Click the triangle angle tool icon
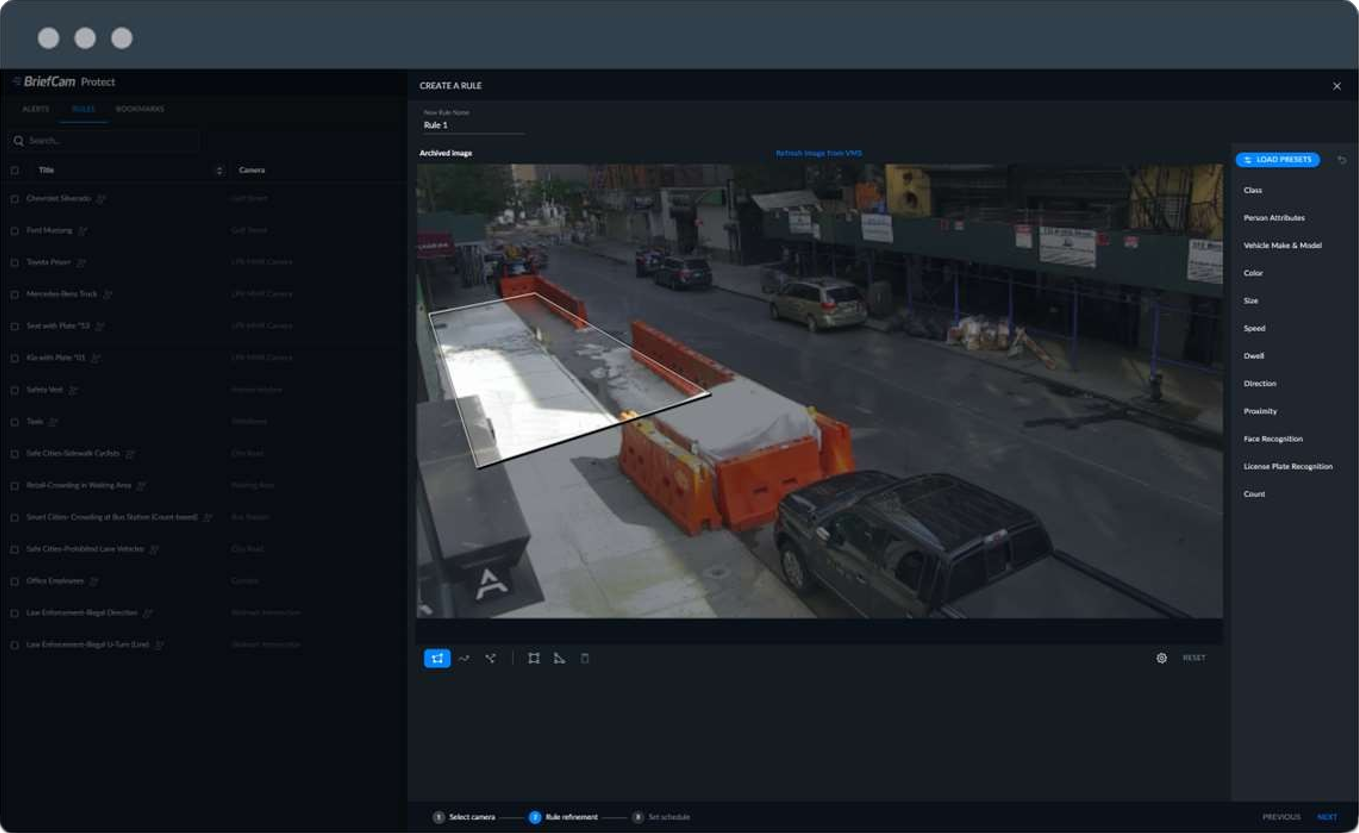Image resolution: width=1359 pixels, height=833 pixels. [x=559, y=658]
